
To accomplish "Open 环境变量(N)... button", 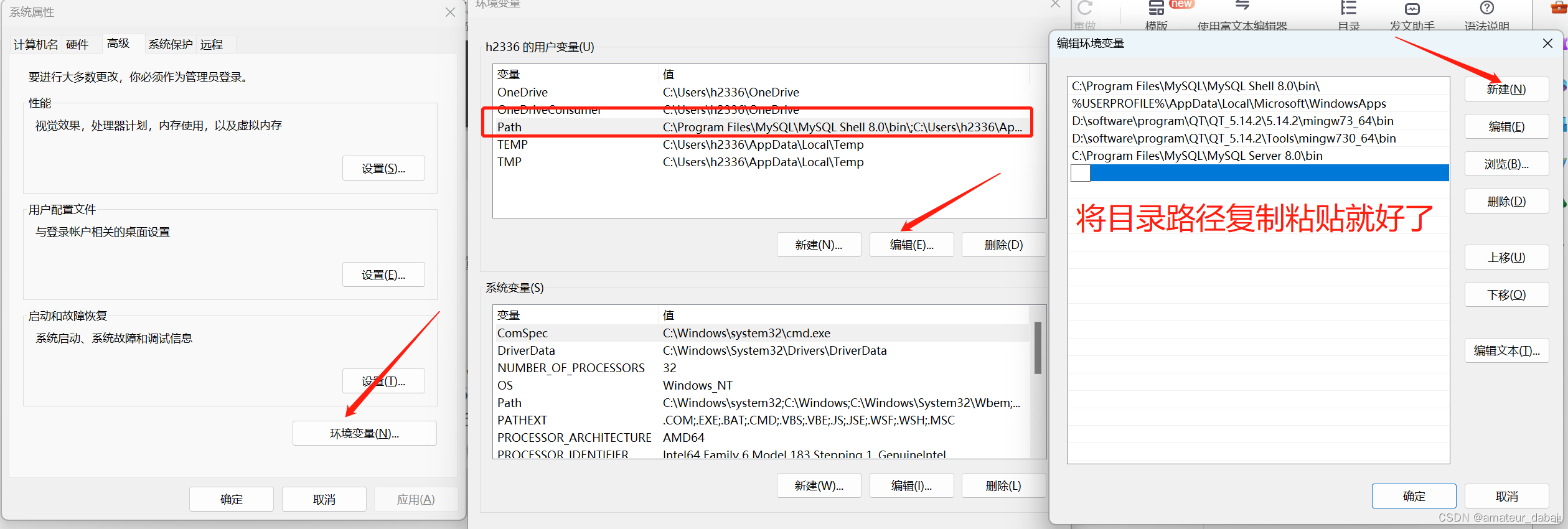I will 365,434.
